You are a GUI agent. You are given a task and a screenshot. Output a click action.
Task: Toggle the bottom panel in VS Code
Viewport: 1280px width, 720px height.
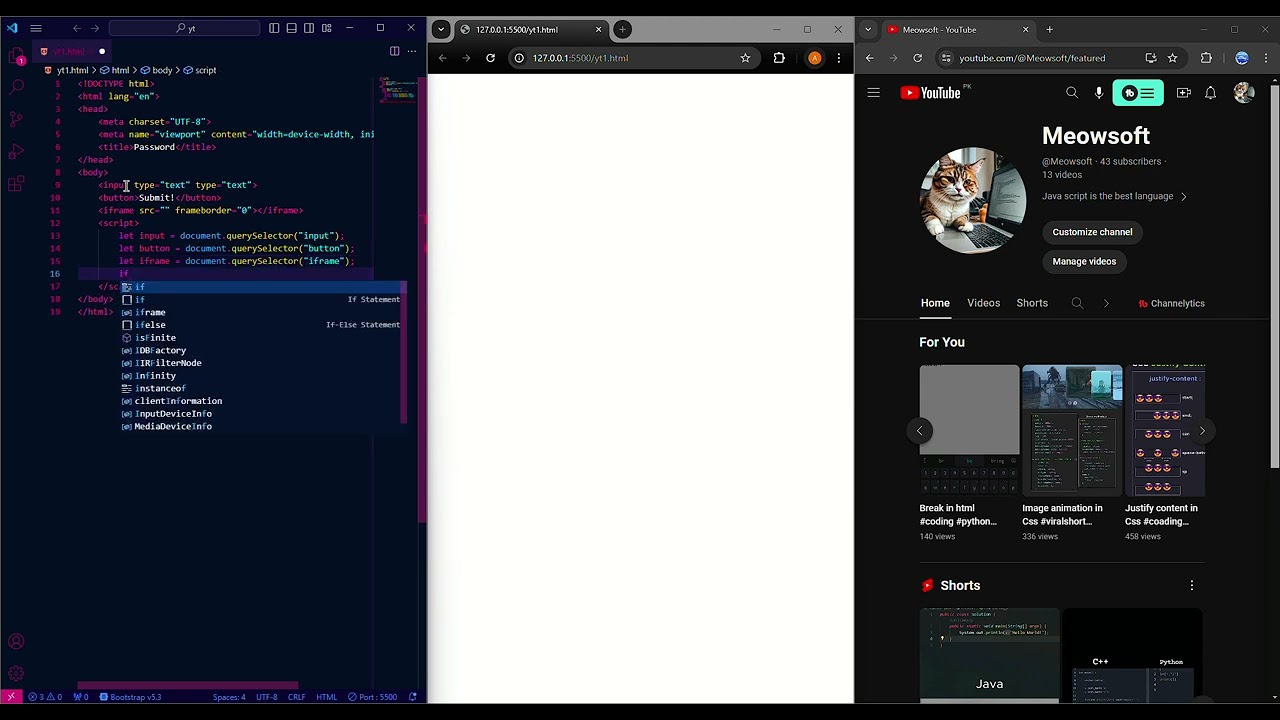pyautogui.click(x=291, y=28)
